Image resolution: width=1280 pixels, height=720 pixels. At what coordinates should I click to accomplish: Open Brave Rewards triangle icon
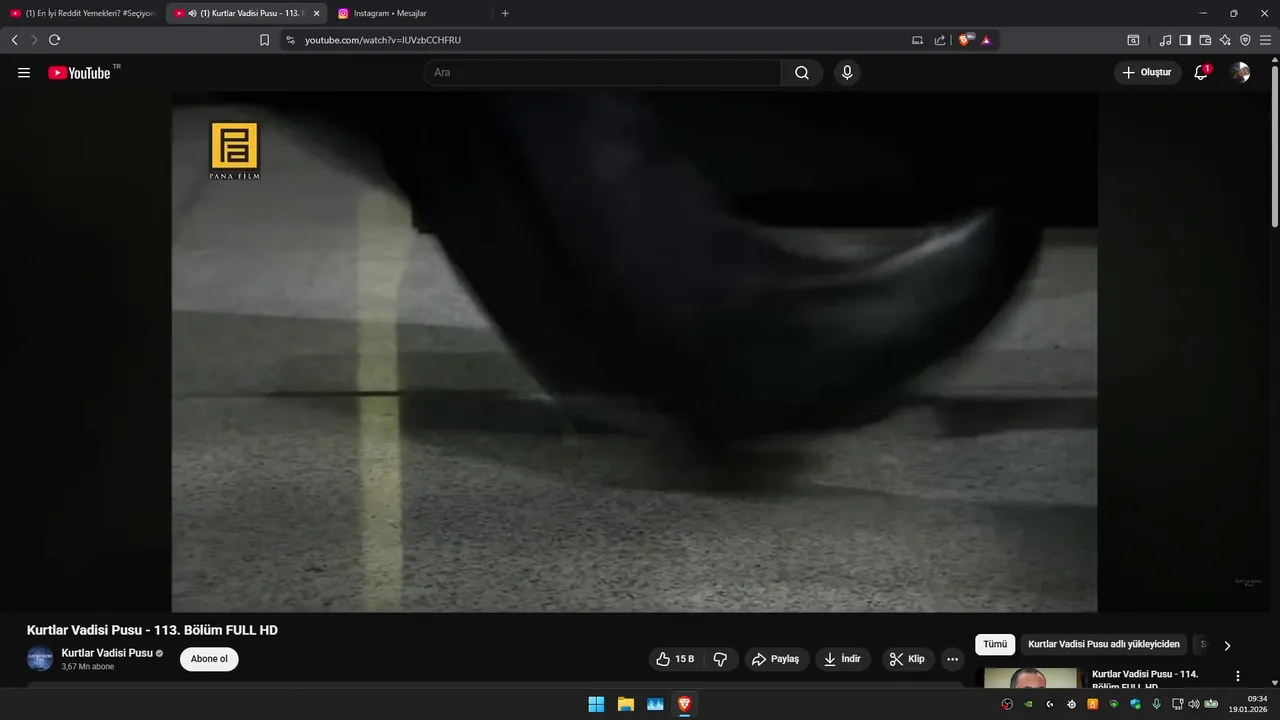[986, 40]
